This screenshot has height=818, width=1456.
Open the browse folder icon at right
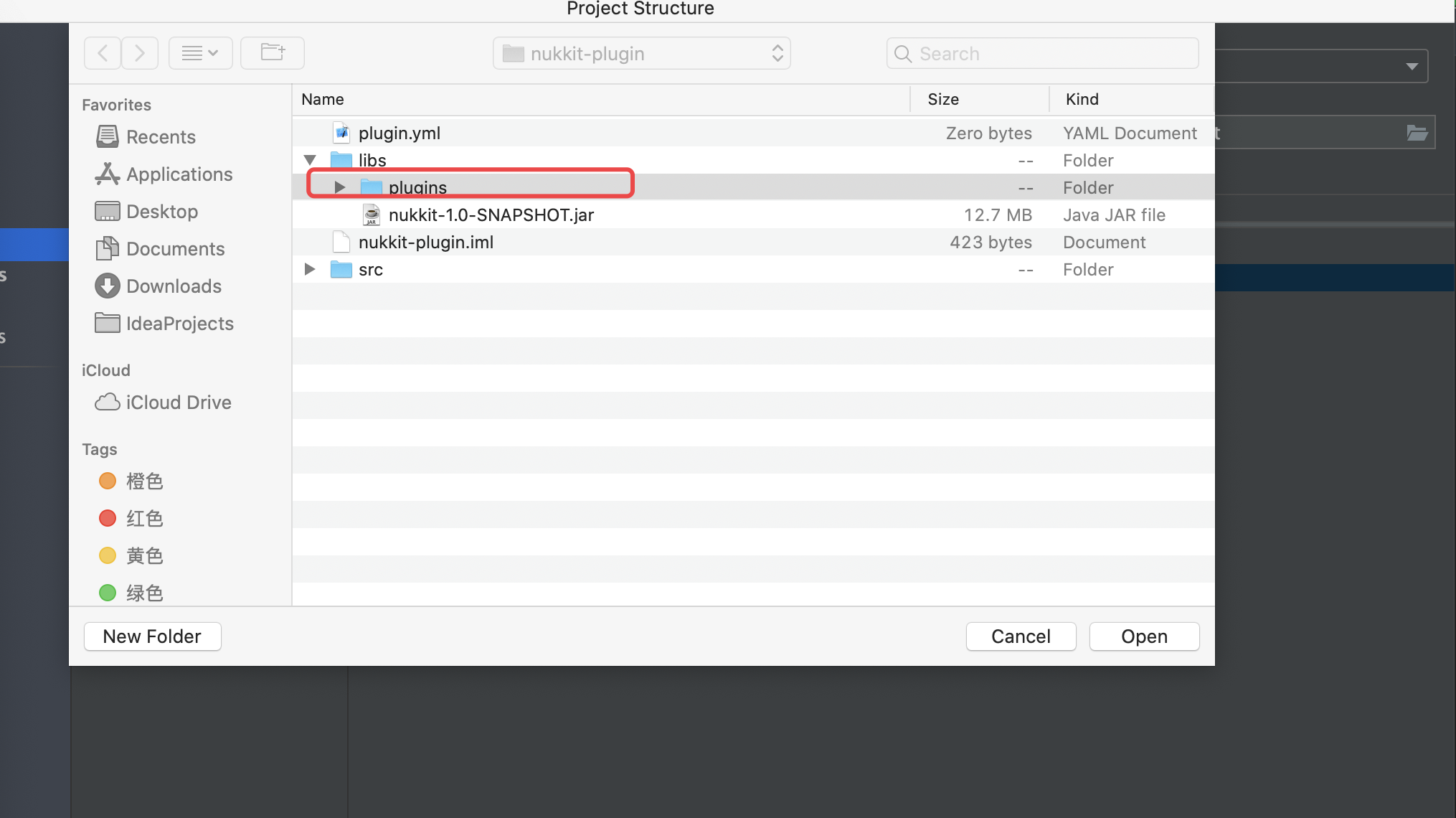click(1417, 133)
